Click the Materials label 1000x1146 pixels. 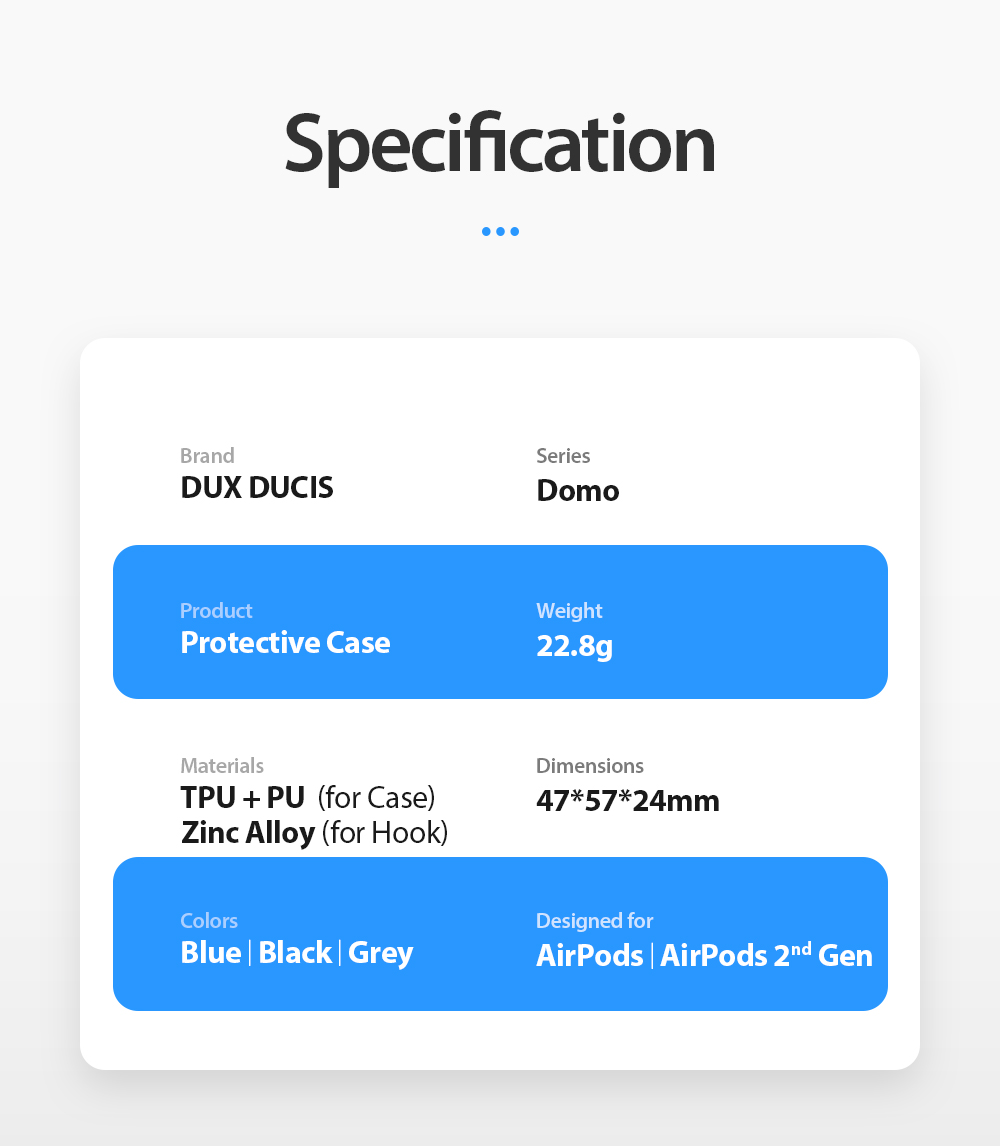(221, 765)
